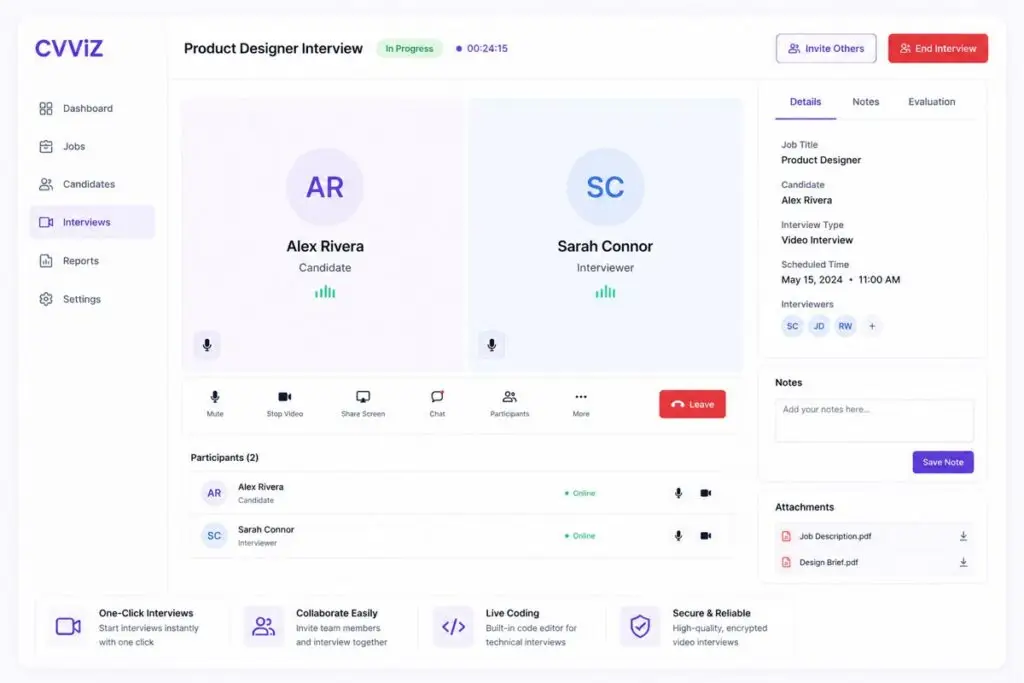Click the large AR avatar for Alex Rivera

pos(325,187)
